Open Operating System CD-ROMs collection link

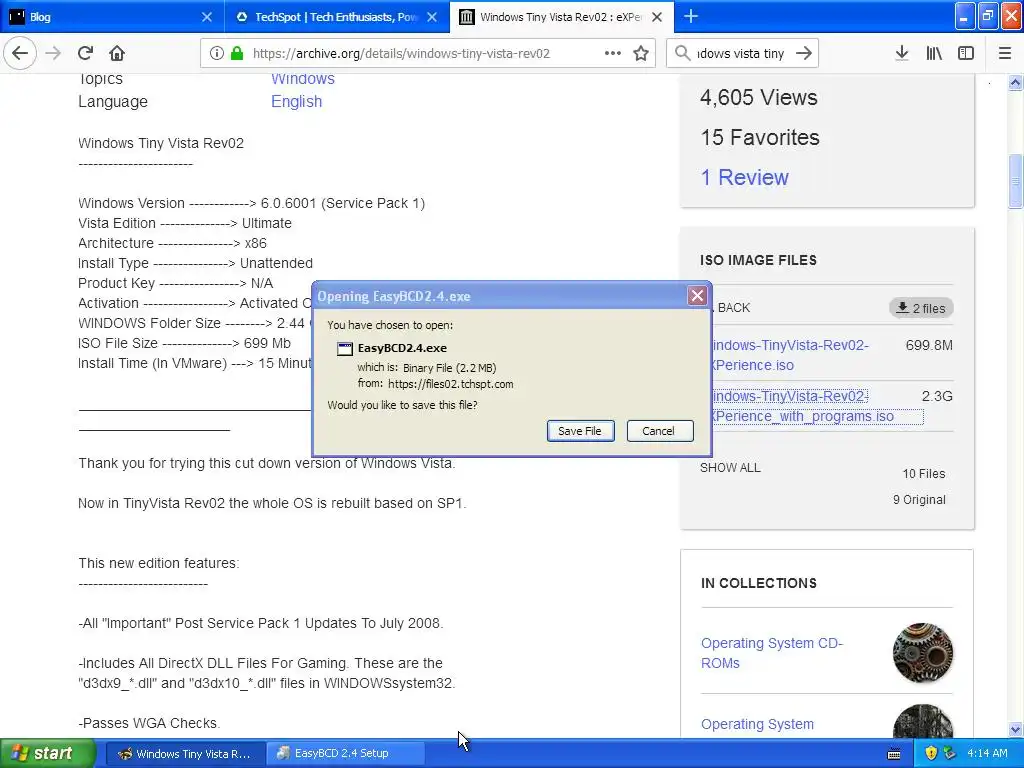[x=772, y=653]
